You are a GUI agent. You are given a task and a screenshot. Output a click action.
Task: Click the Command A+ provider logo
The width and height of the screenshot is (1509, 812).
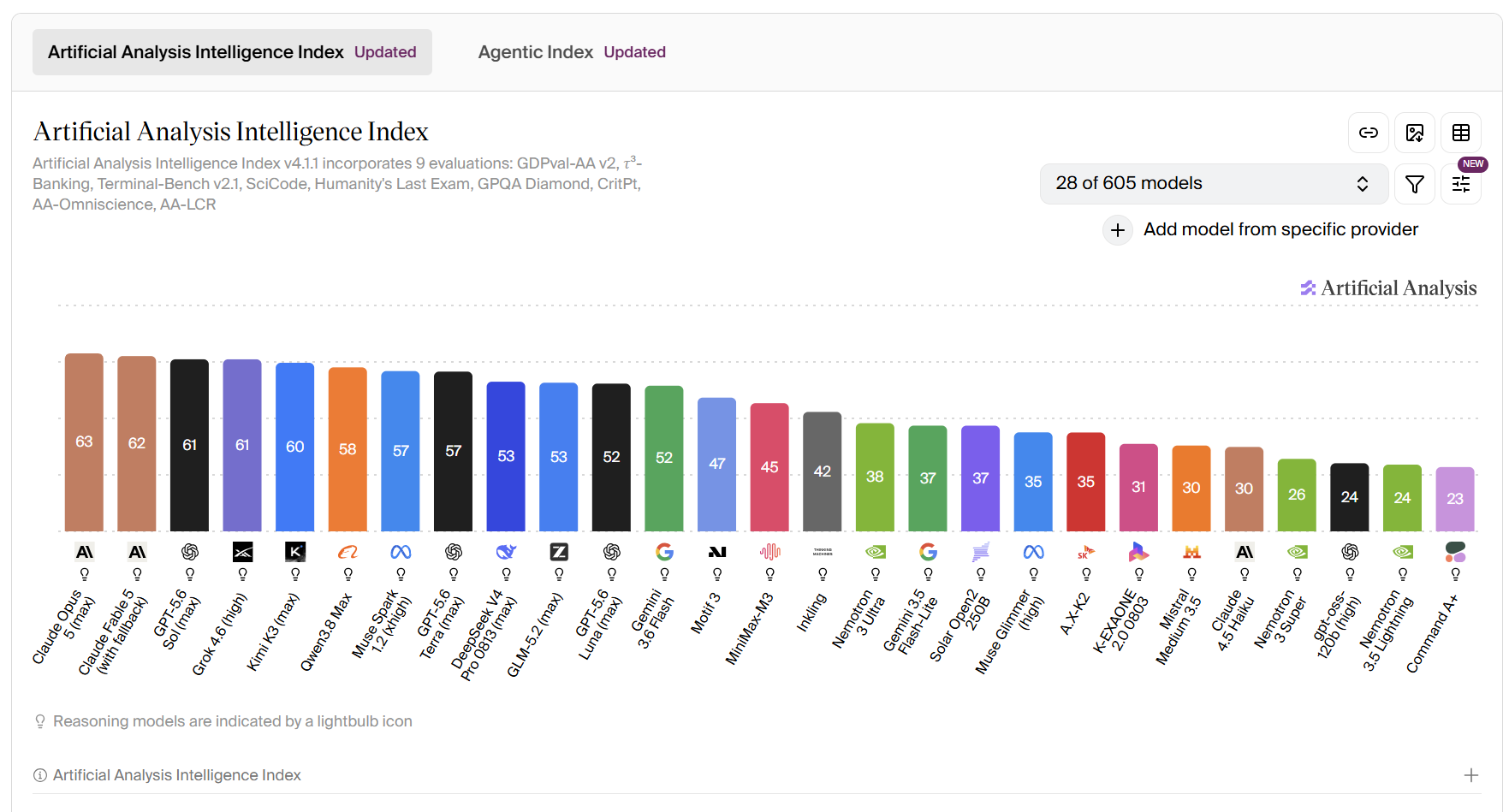click(1455, 552)
